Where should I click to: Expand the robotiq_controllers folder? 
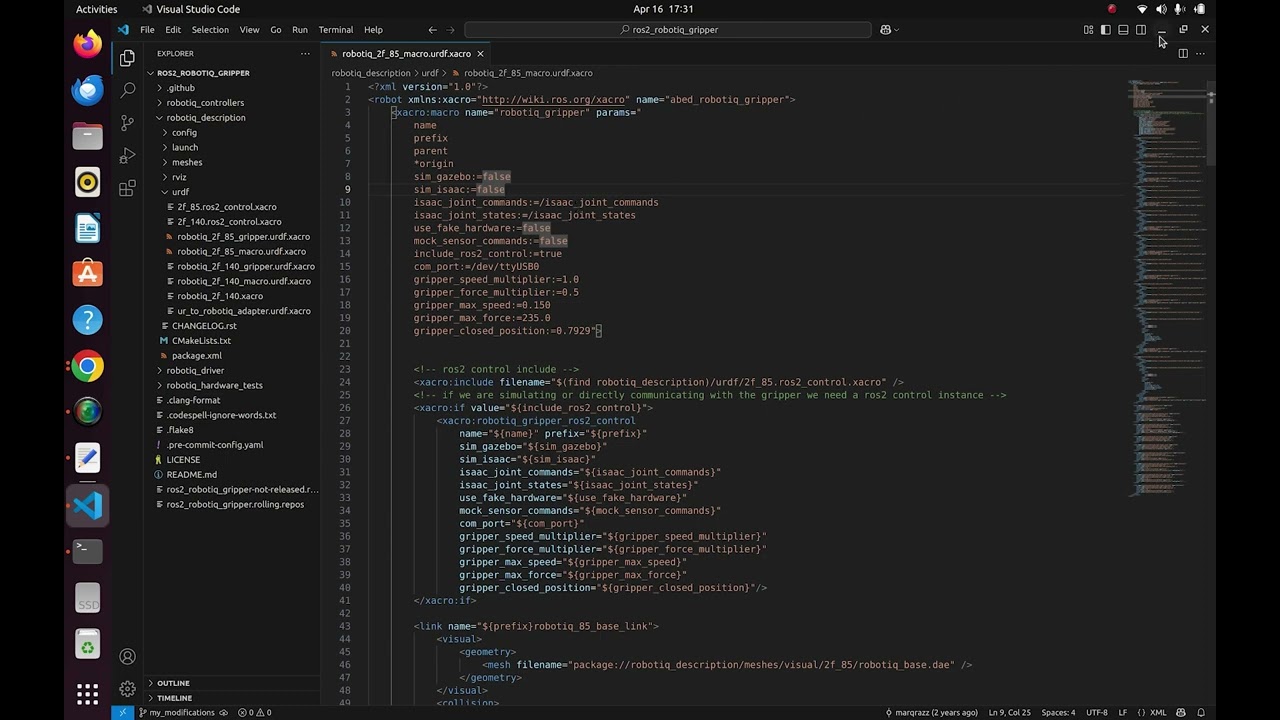point(205,103)
